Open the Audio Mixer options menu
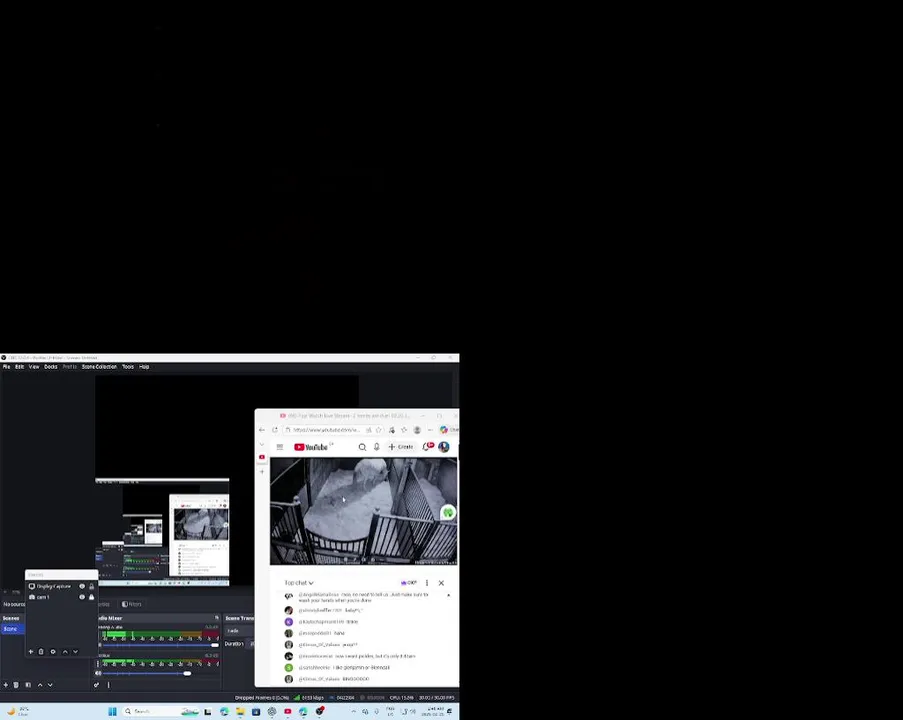 coord(108,685)
